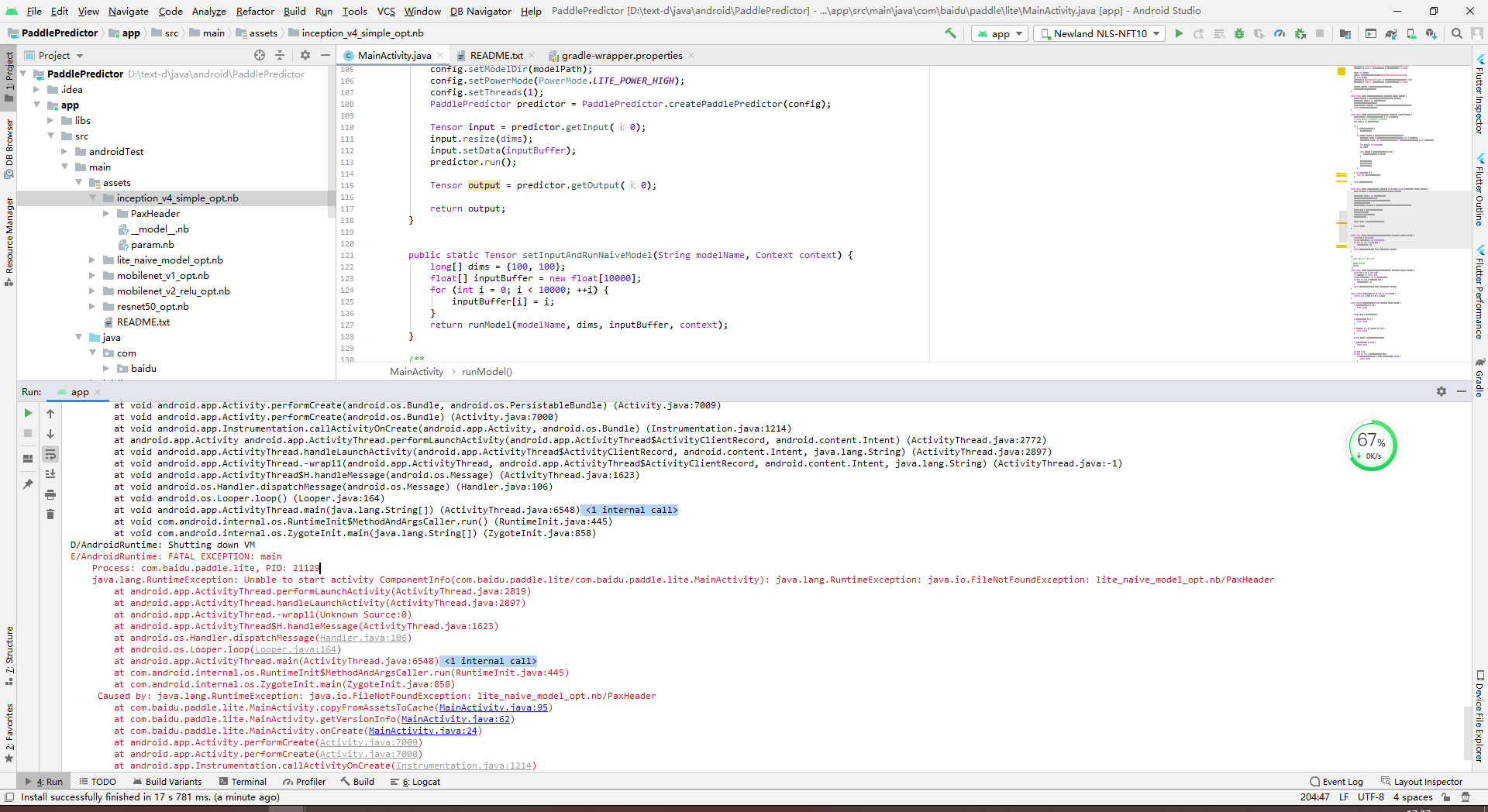
Task: Collapse the inception_v4_simple_opt.nb folder
Action: 93,198
